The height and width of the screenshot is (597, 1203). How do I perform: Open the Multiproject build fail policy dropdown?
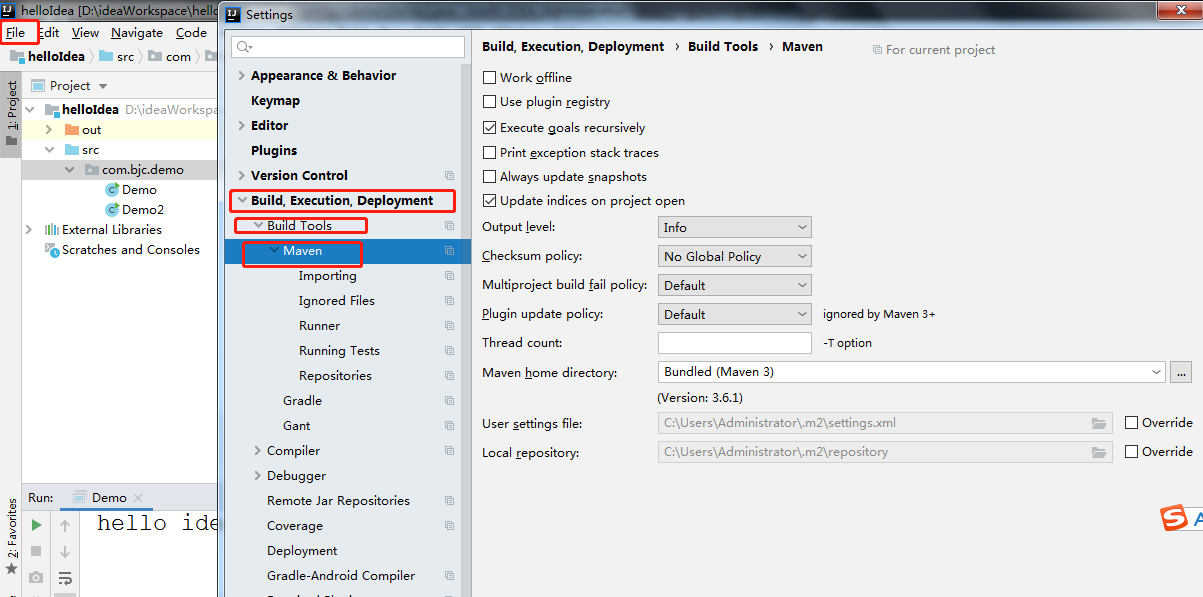734,286
